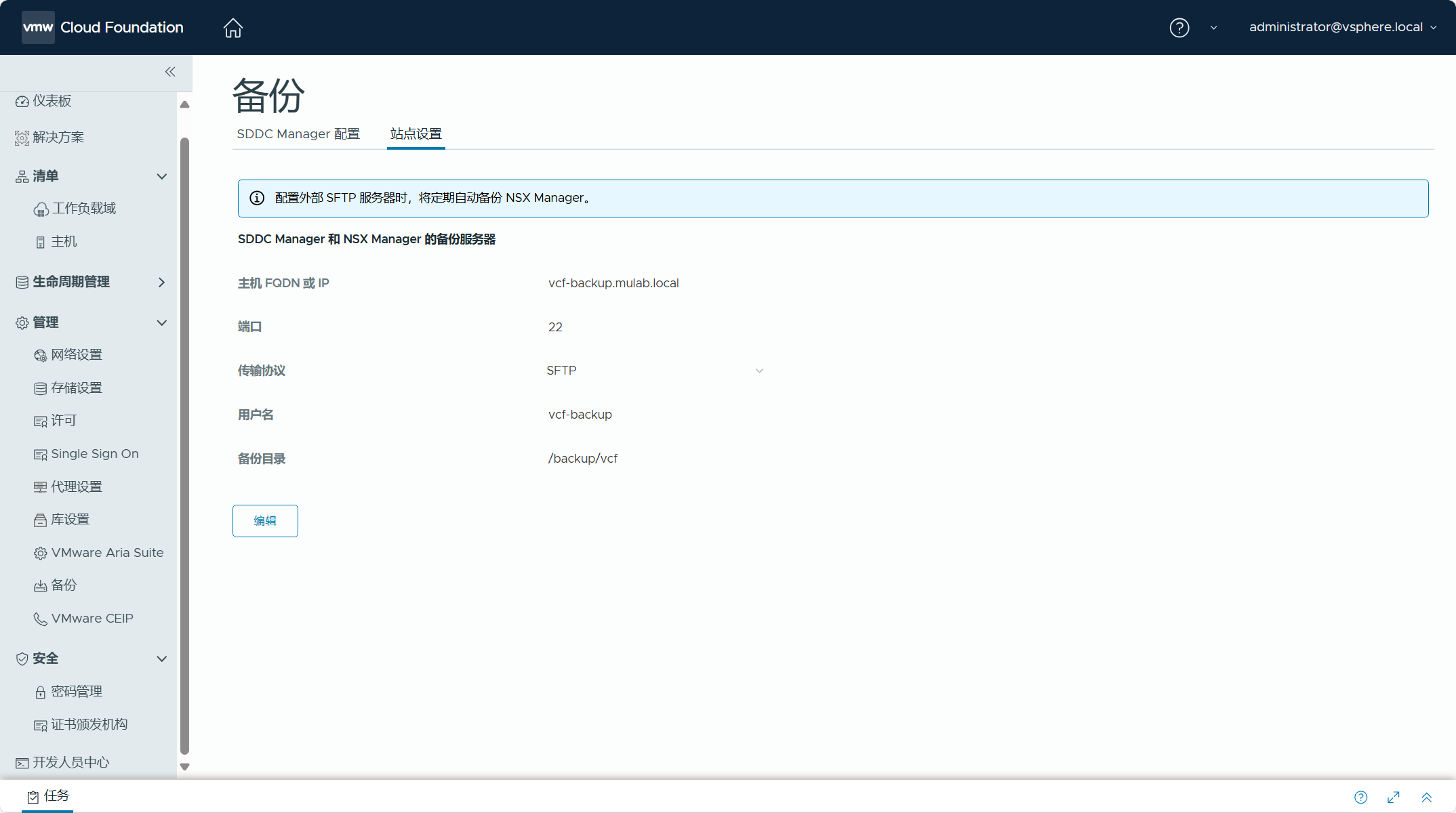1456x813 pixels.
Task: Open 密码管理 page
Action: 77,692
